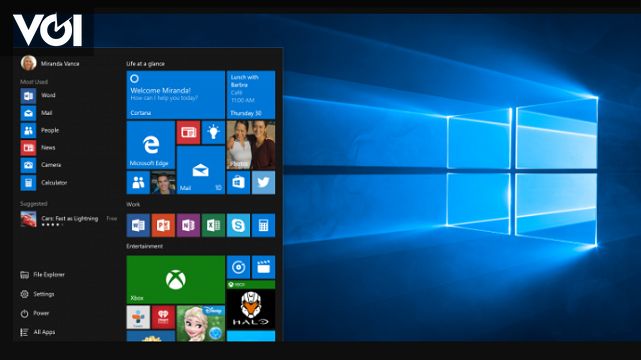Open the purple OneNote tile
Image resolution: width=641 pixels, height=360 pixels.
pyautogui.click(x=188, y=225)
